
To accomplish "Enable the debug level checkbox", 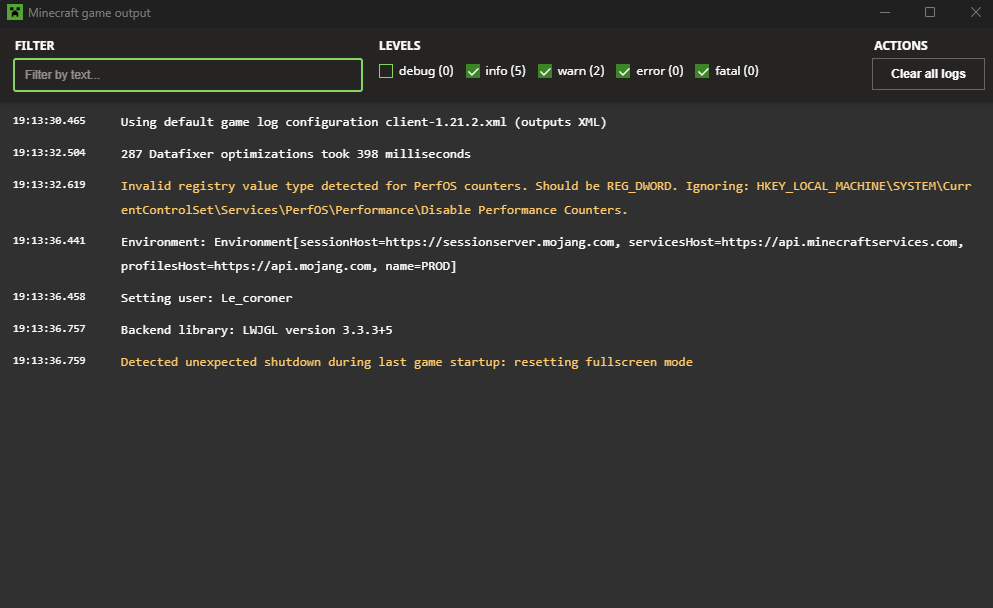I will tap(386, 71).
